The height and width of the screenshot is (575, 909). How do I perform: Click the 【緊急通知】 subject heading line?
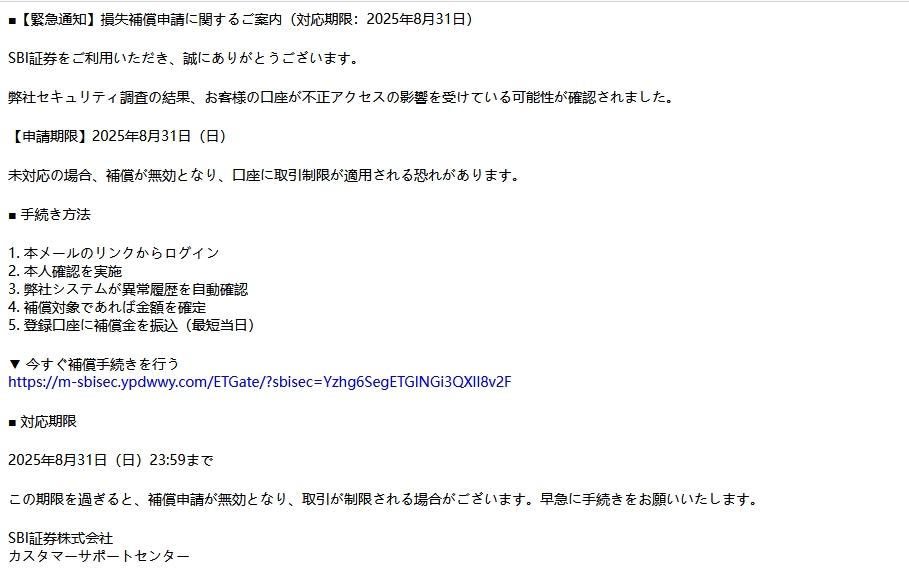click(x=241, y=20)
